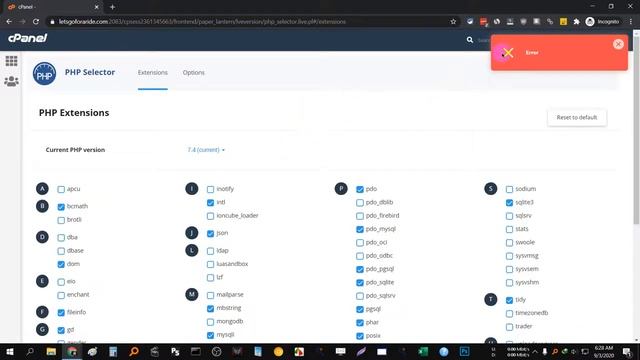640x360 pixels.
Task: Dismiss the red Error notification
Action: [618, 44]
